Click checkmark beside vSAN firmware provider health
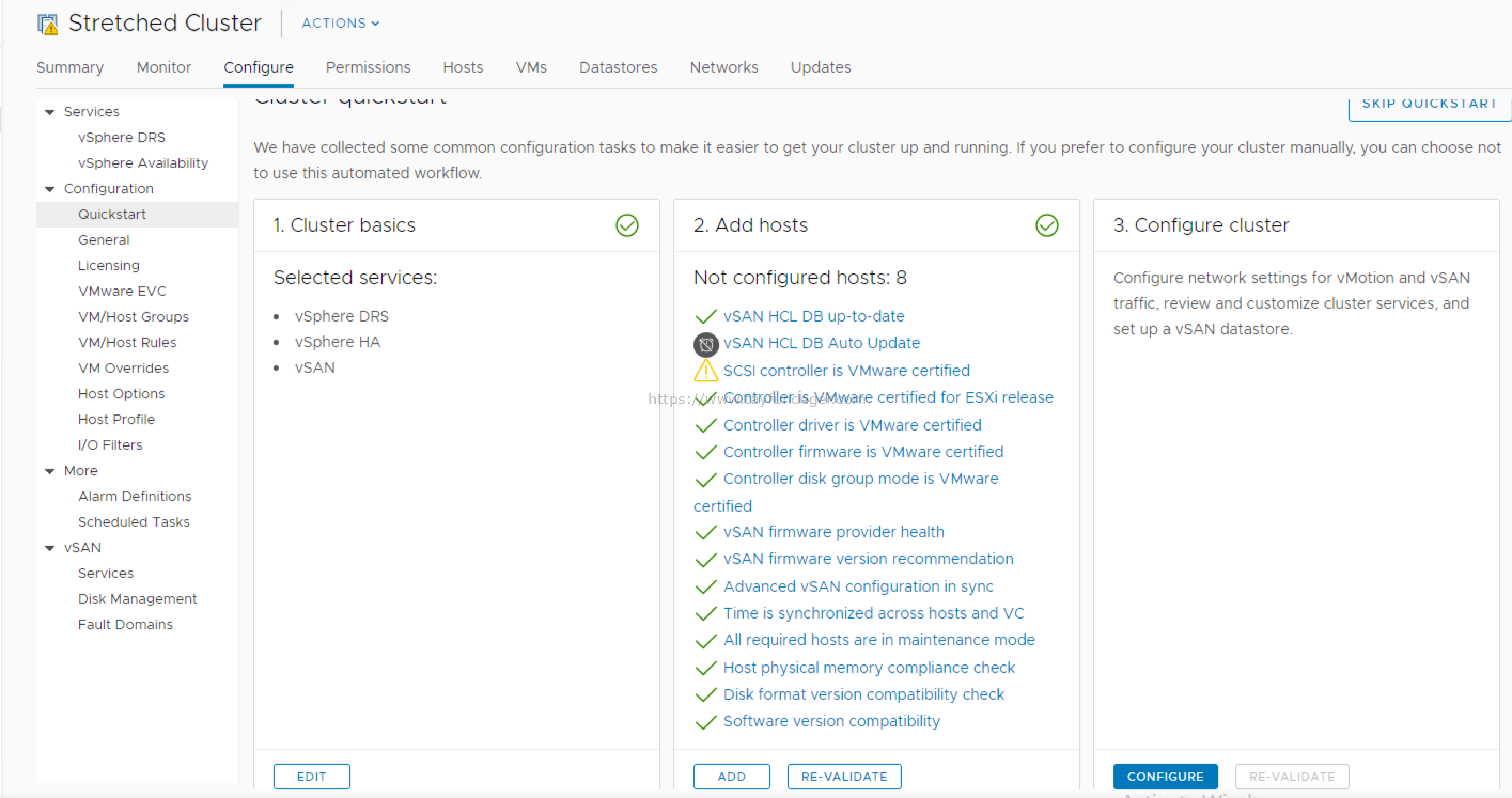Image resolution: width=1512 pixels, height=798 pixels. [x=706, y=532]
